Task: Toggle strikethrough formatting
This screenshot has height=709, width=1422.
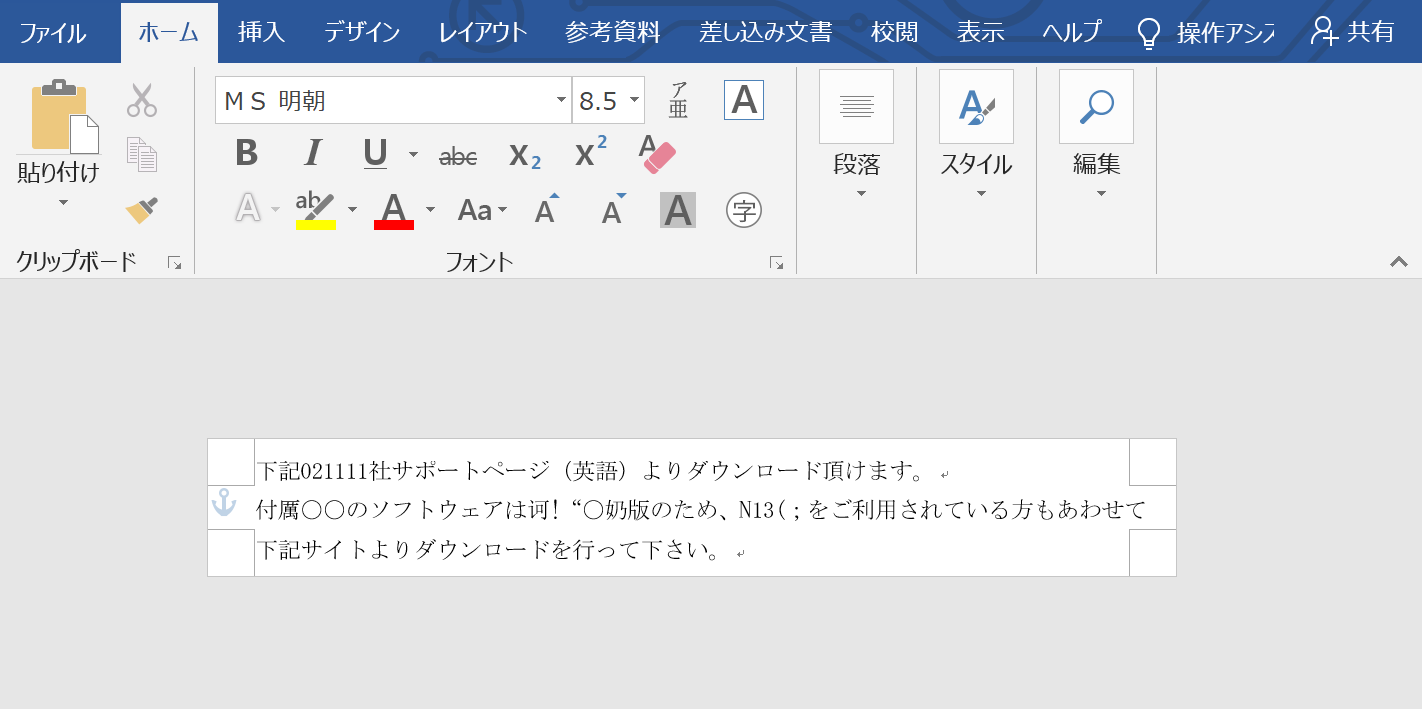Action: tap(458, 155)
